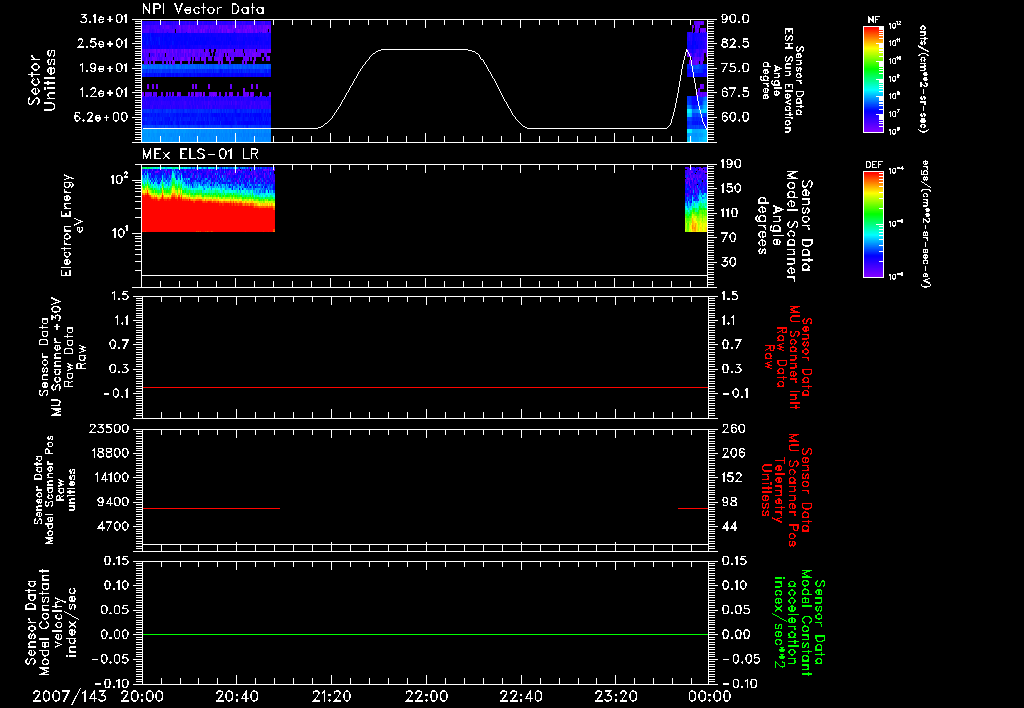Select the 'NPI Vector Data' panel title
1024x708 pixels.
[x=203, y=9]
